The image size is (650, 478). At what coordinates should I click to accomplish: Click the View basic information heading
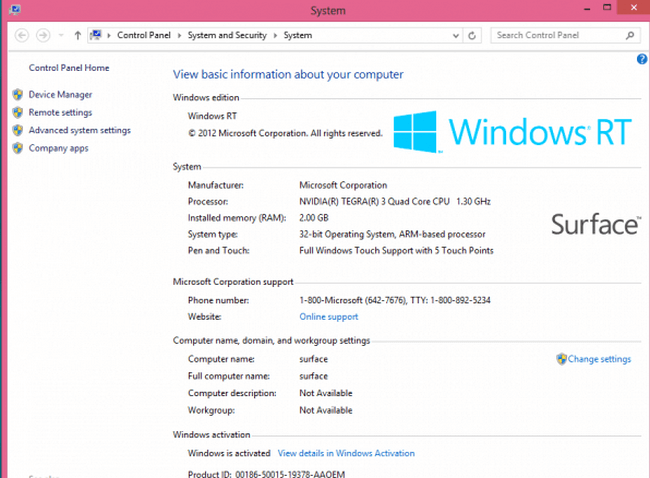[288, 75]
